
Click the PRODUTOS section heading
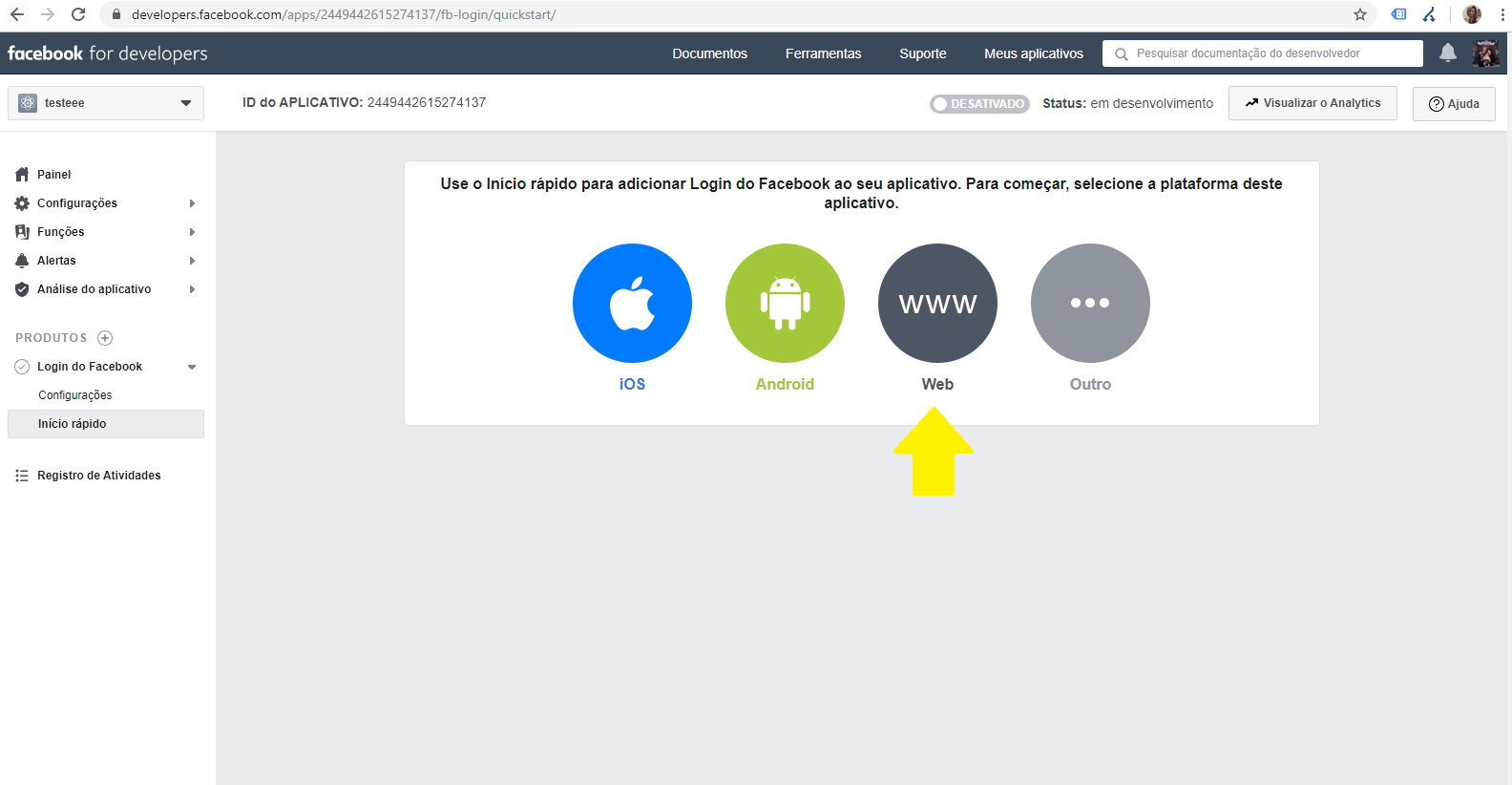[52, 338]
